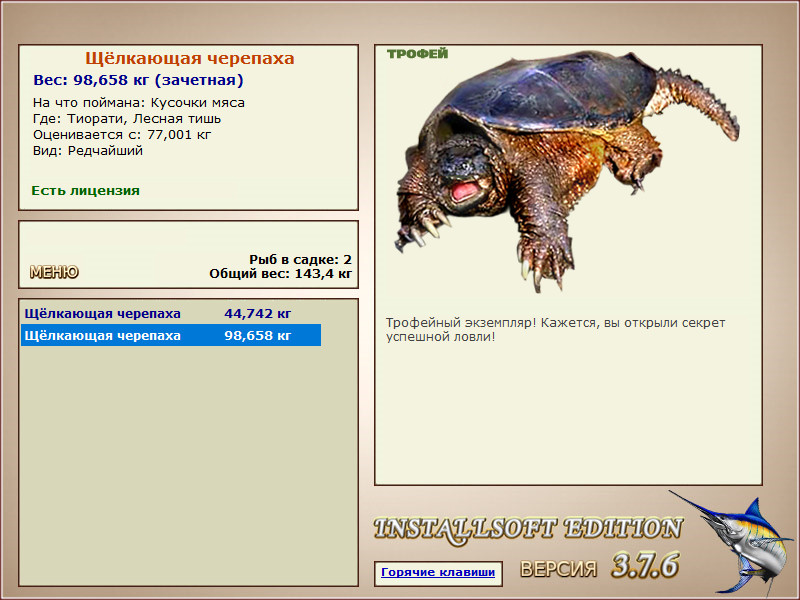Click the snapping turtle trophy picture

[567, 171]
